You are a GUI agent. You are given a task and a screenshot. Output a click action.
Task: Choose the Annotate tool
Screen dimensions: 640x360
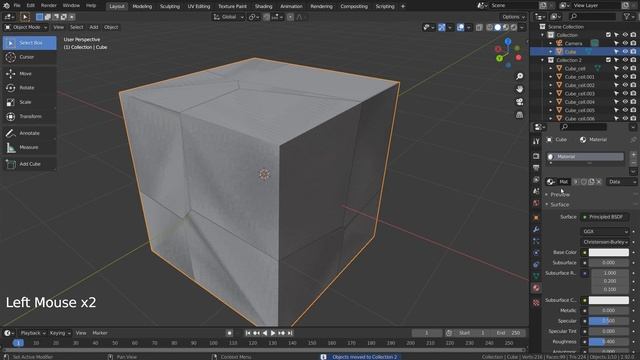[x=29, y=133]
